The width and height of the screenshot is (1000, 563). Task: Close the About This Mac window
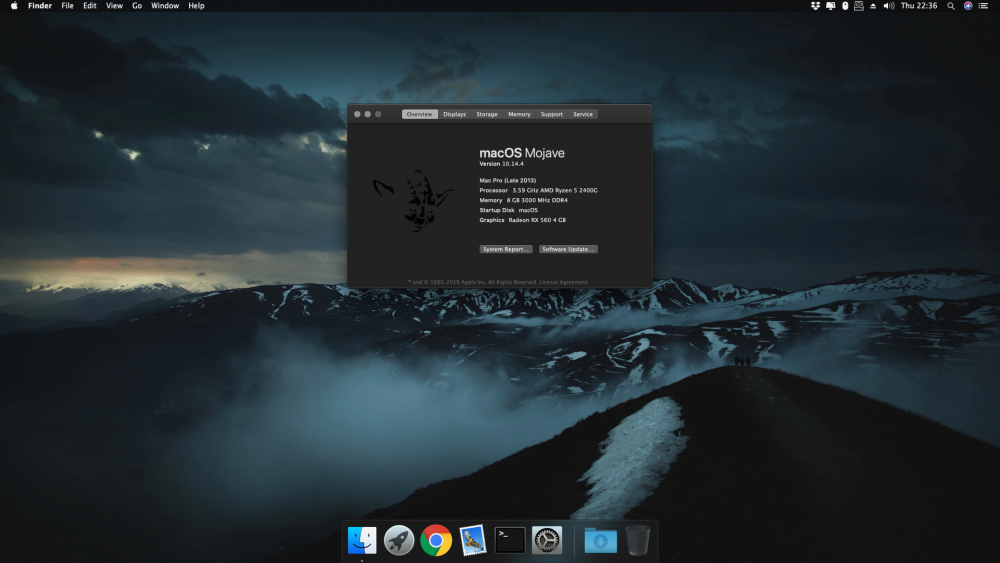357,114
